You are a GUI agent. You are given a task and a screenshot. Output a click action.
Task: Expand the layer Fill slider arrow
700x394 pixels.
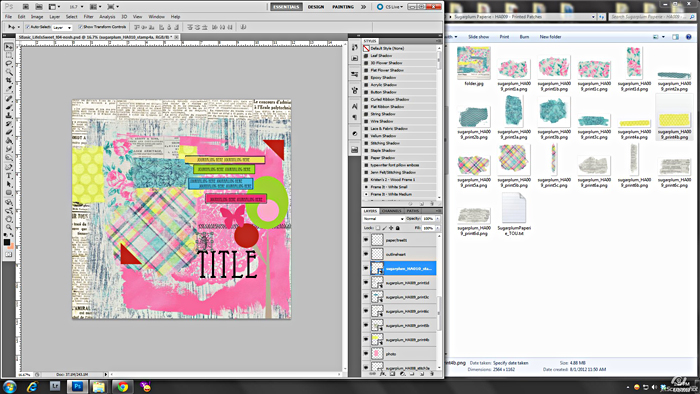(438, 228)
